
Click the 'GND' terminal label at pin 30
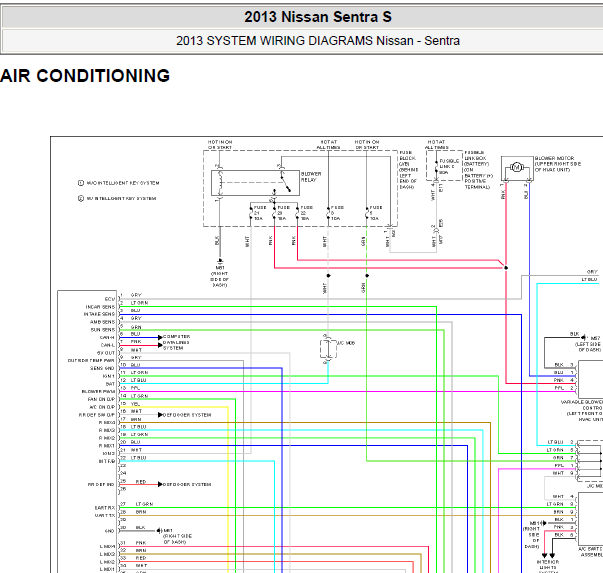tap(110, 531)
